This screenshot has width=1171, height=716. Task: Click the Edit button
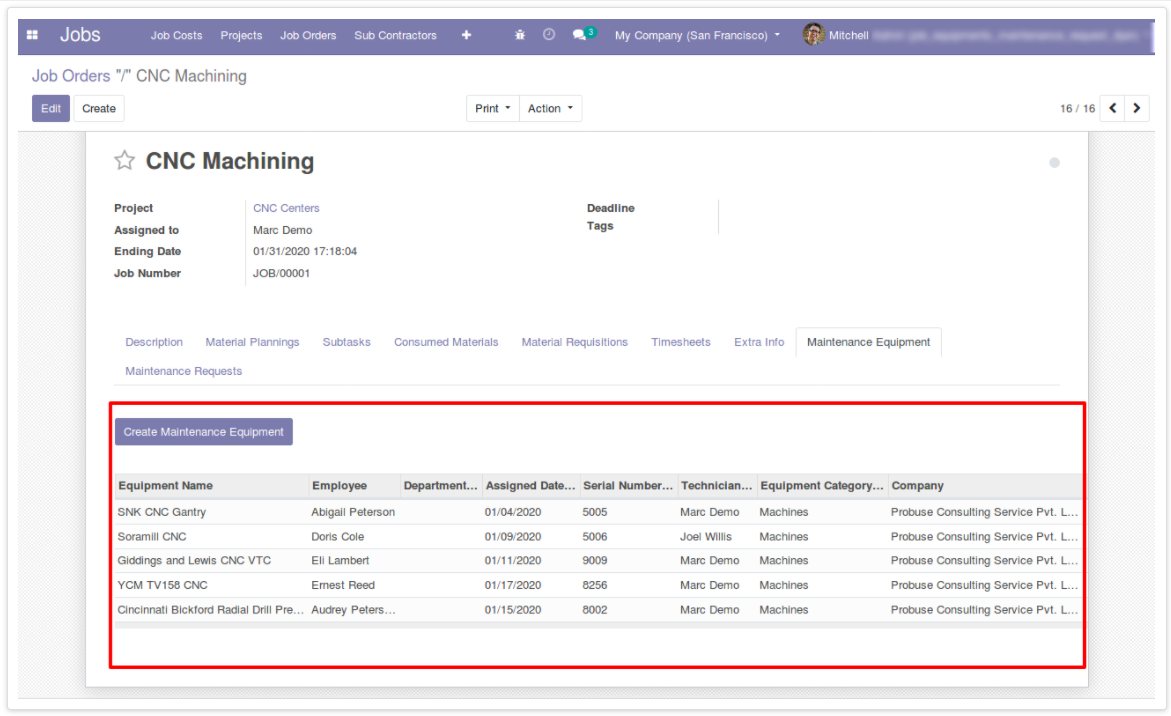(51, 109)
